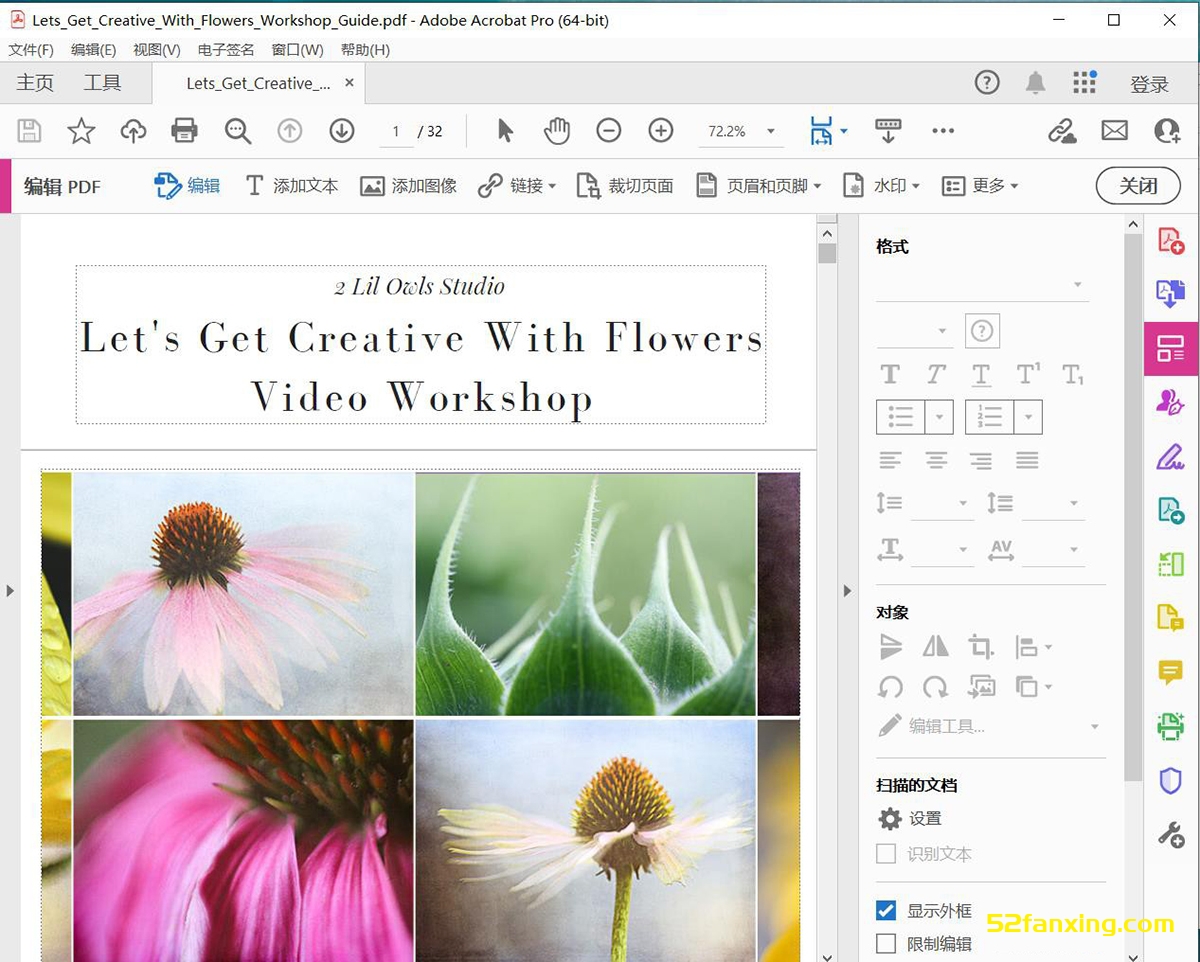Image resolution: width=1200 pixels, height=962 pixels.
Task: Send the file by email envelope icon
Action: [x=1115, y=131]
